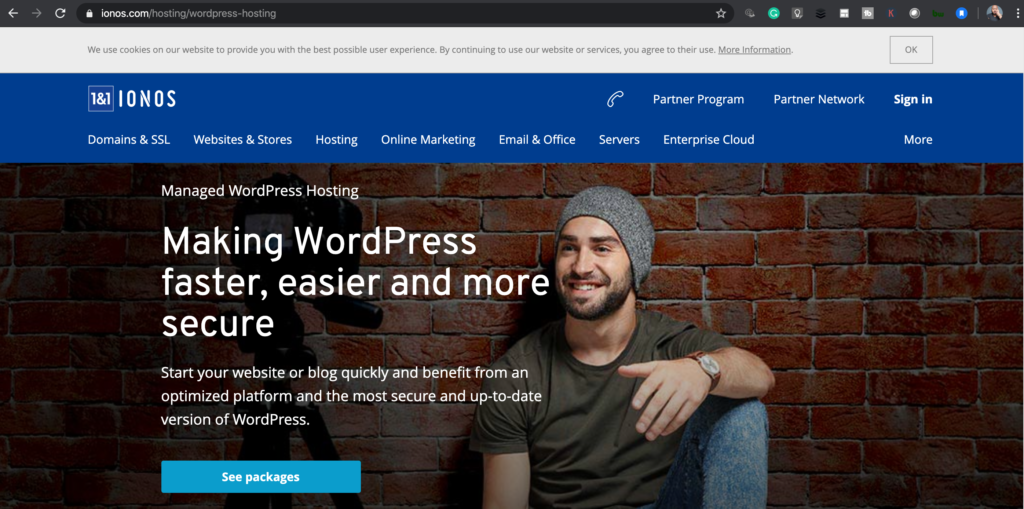
Task: Expand the More navigation menu
Action: tap(918, 140)
